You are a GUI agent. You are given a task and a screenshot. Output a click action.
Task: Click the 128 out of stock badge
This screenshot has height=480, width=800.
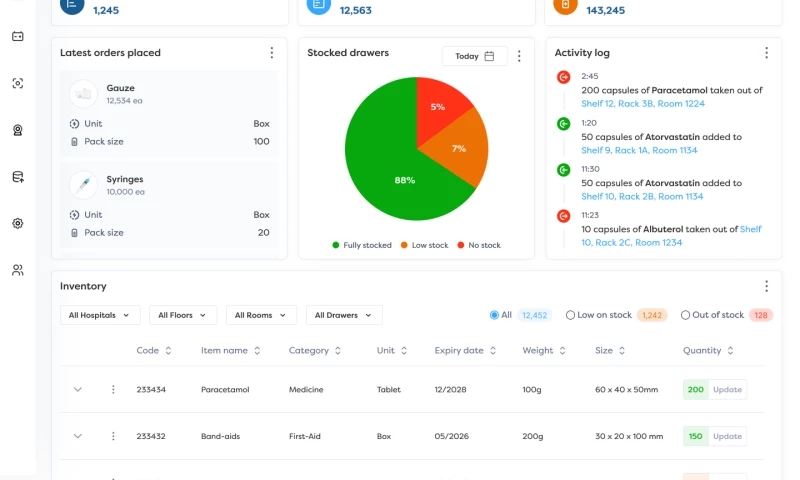761,315
